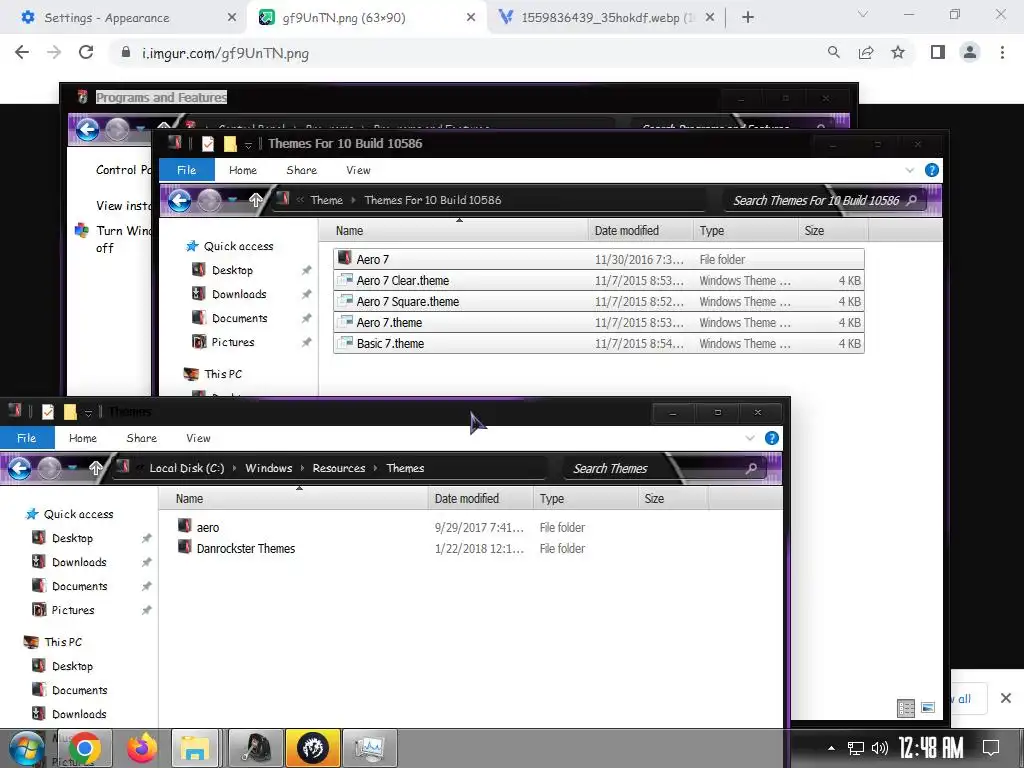Select Aero 7.theme file
Screen dimensions: 1024x768
tap(598, 322)
